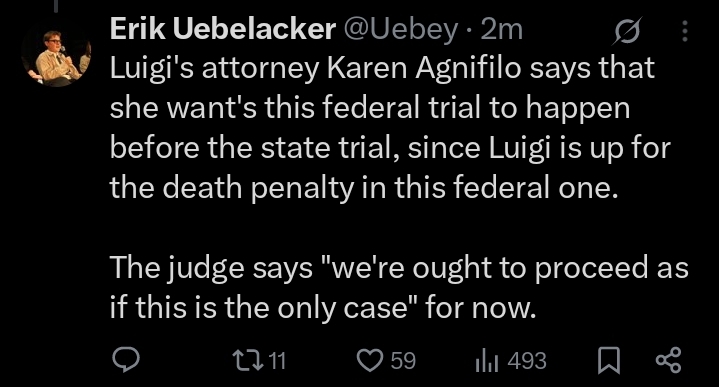Click the judge quote paragraph text
719x387 pixels.
click(399, 287)
